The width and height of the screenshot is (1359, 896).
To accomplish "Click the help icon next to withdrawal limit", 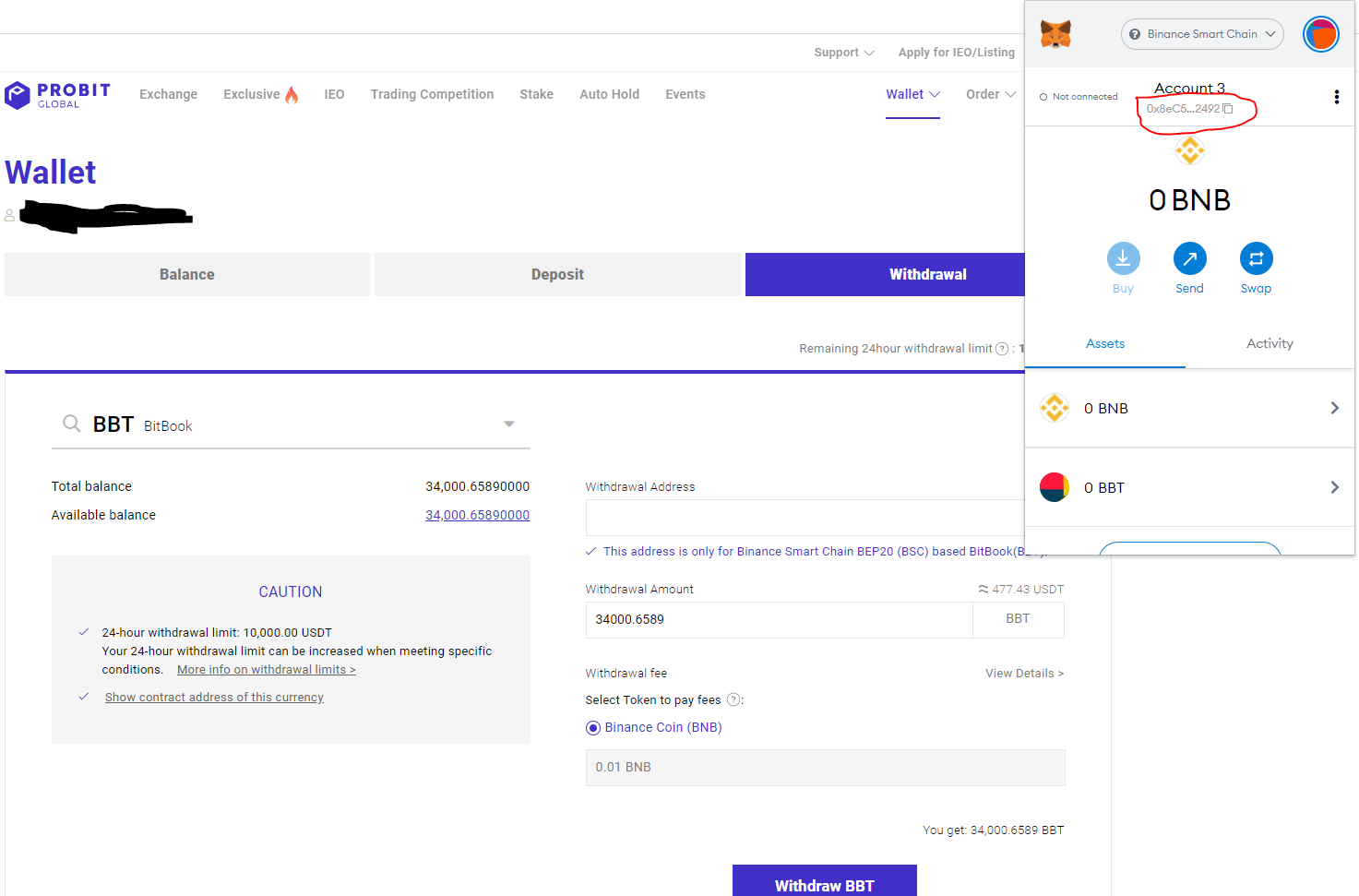I will point(1002,349).
